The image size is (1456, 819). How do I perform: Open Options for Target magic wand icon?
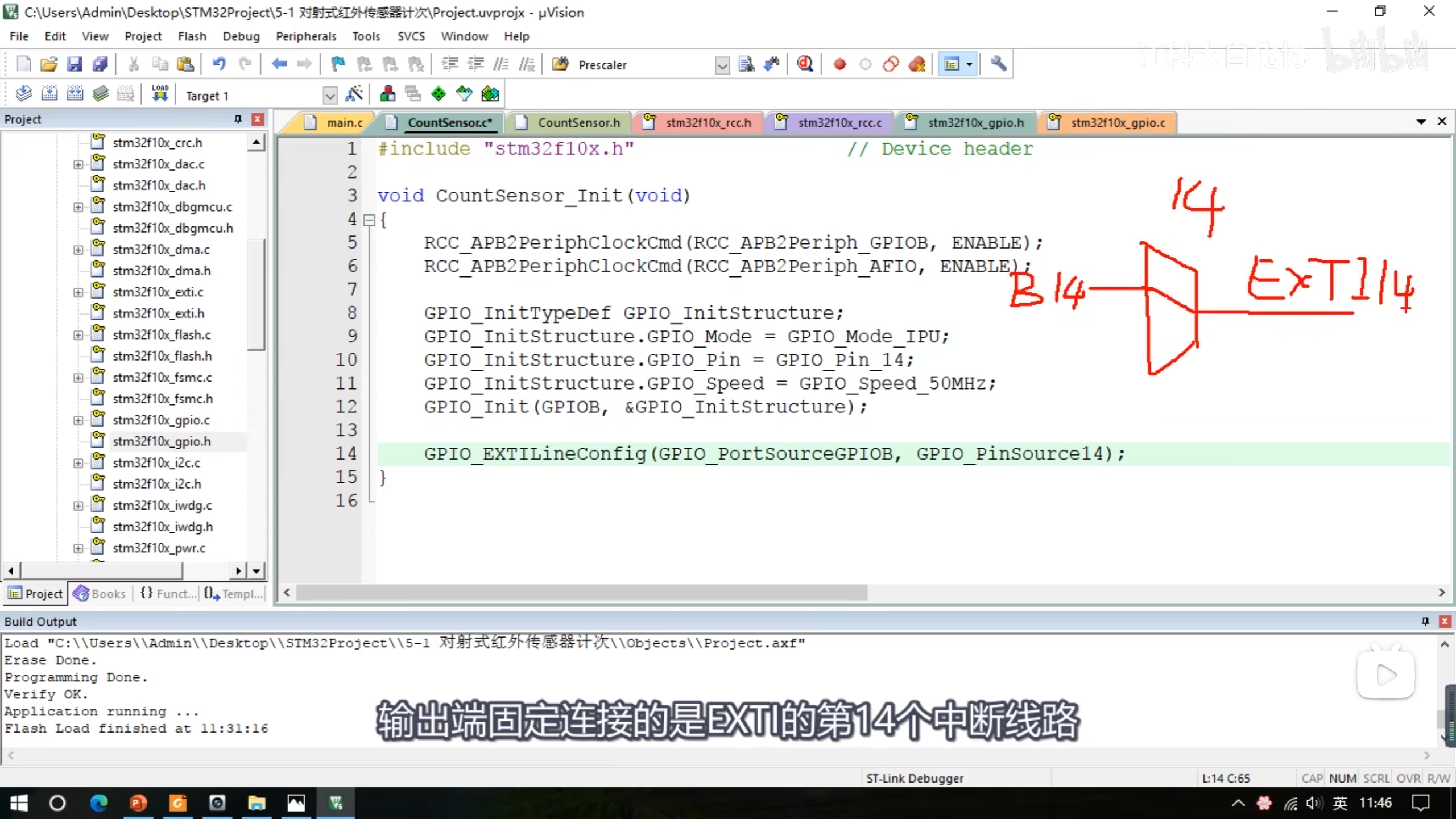354,94
